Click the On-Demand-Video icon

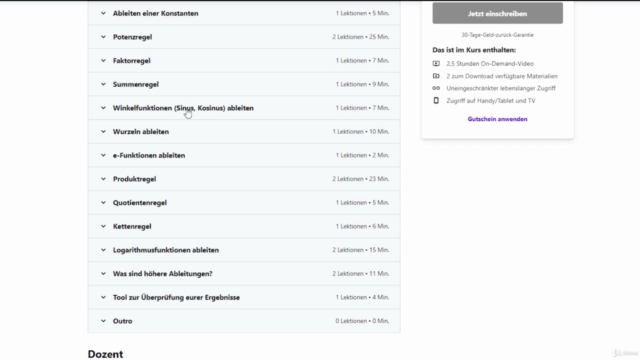click(x=436, y=64)
